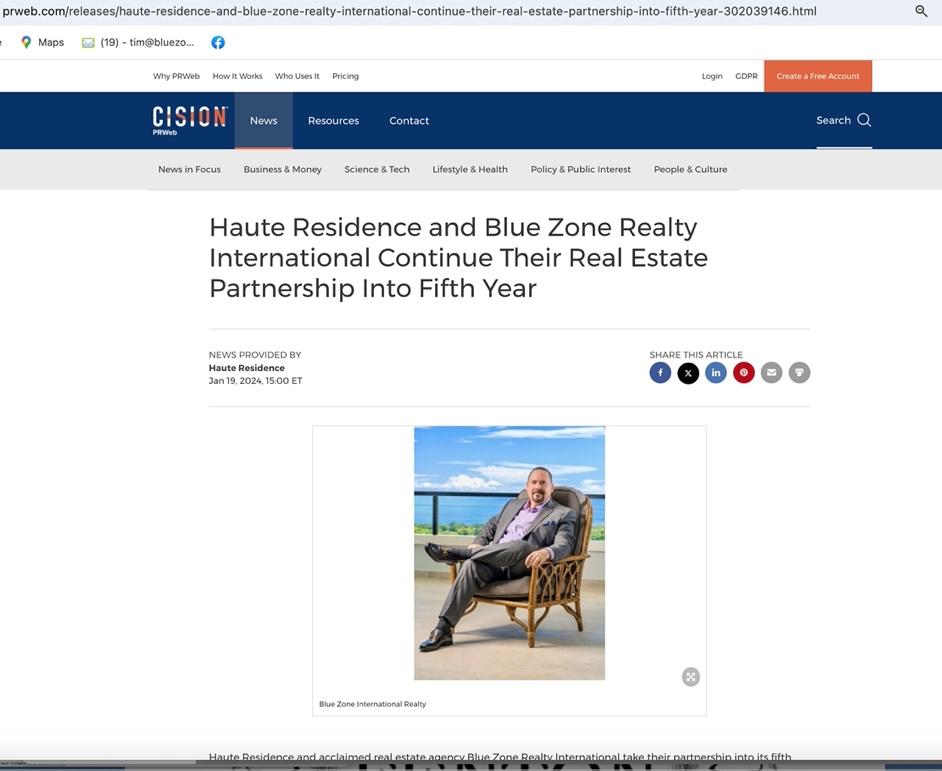Click the article photo of seated man
The width and height of the screenshot is (942, 771).
pyautogui.click(x=509, y=553)
